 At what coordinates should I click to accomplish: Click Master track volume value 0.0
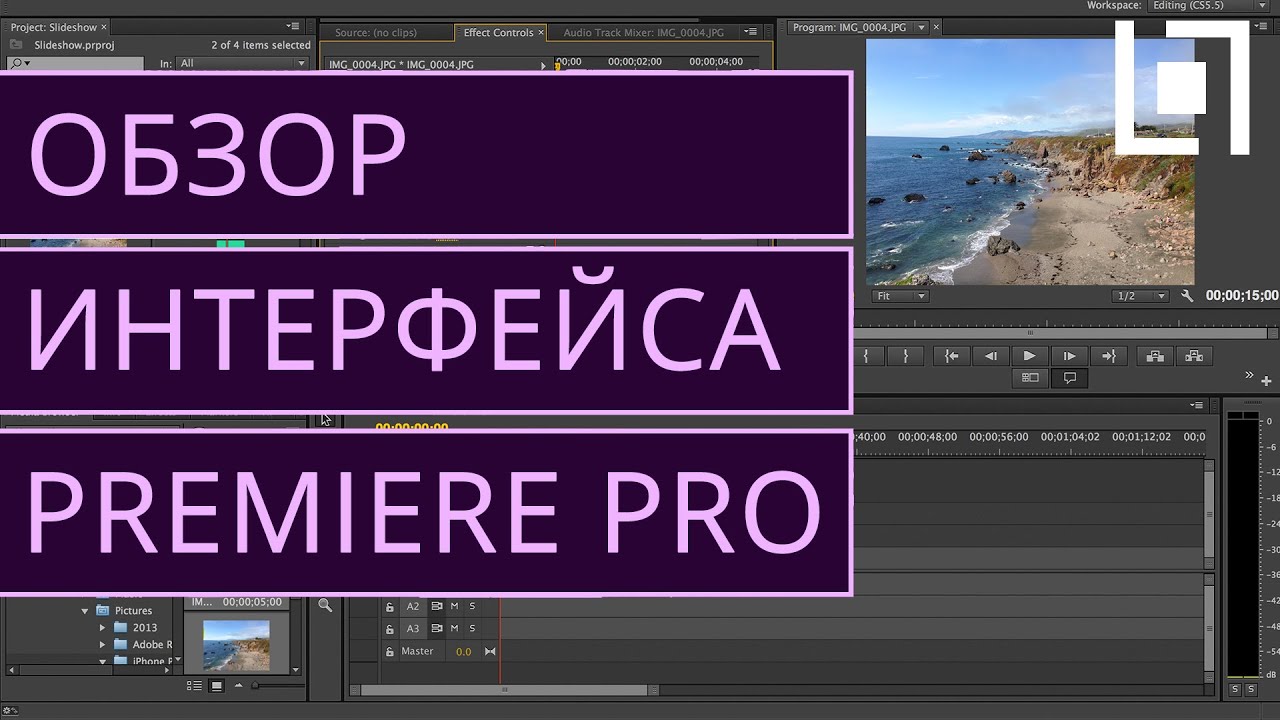(463, 652)
